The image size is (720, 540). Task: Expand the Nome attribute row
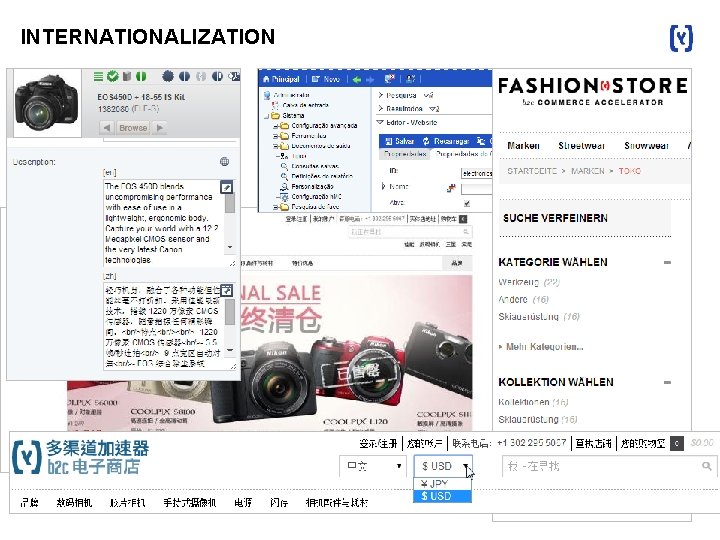383,186
